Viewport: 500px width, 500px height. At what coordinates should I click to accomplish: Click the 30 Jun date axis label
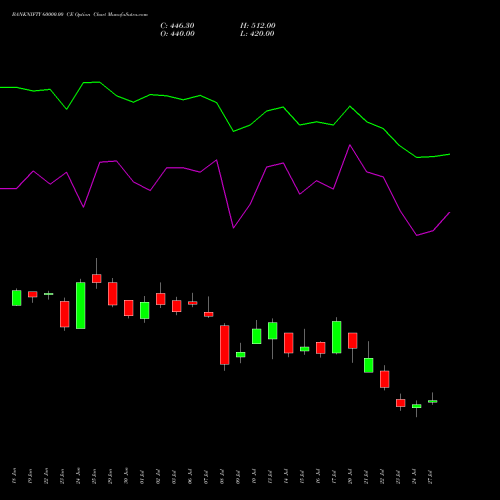click(x=126, y=476)
